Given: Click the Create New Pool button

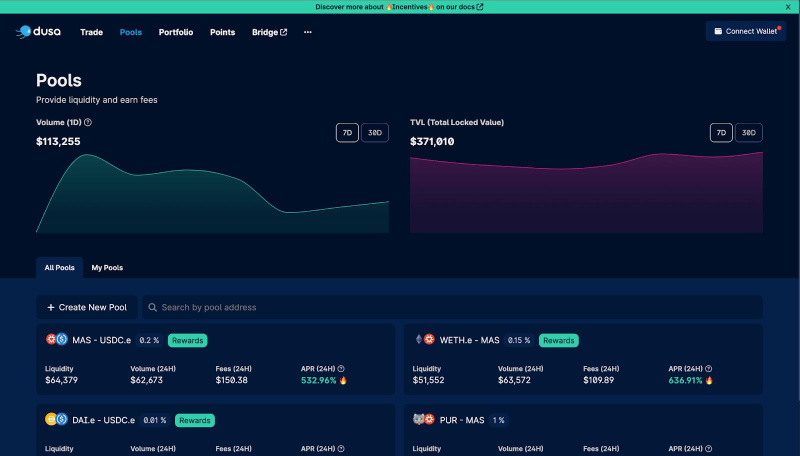Looking at the screenshot, I should [x=86, y=307].
